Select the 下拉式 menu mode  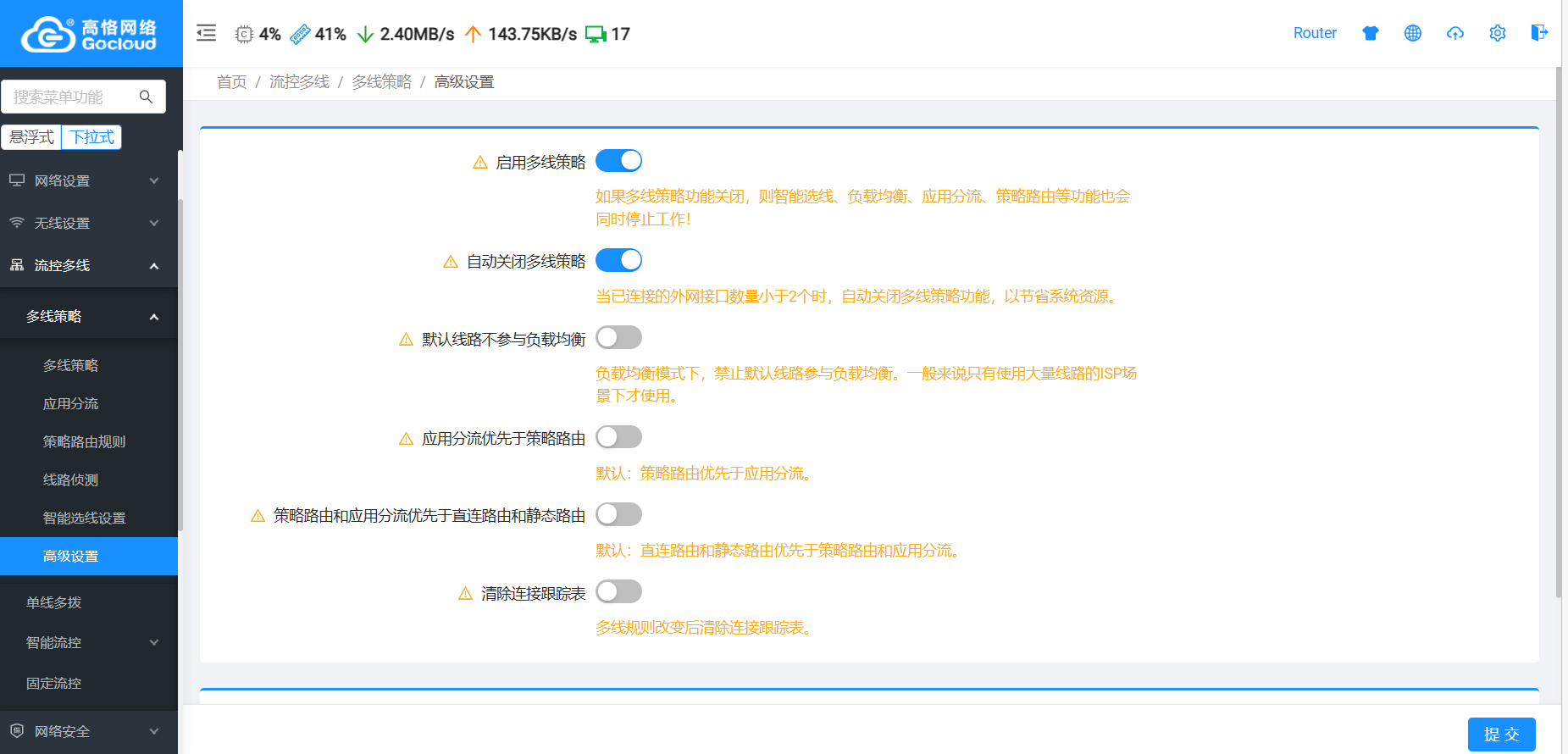pyautogui.click(x=91, y=137)
